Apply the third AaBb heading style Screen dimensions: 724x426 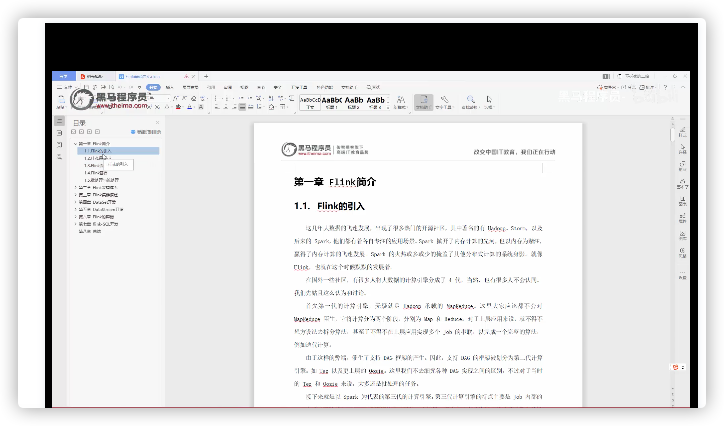pos(375,102)
